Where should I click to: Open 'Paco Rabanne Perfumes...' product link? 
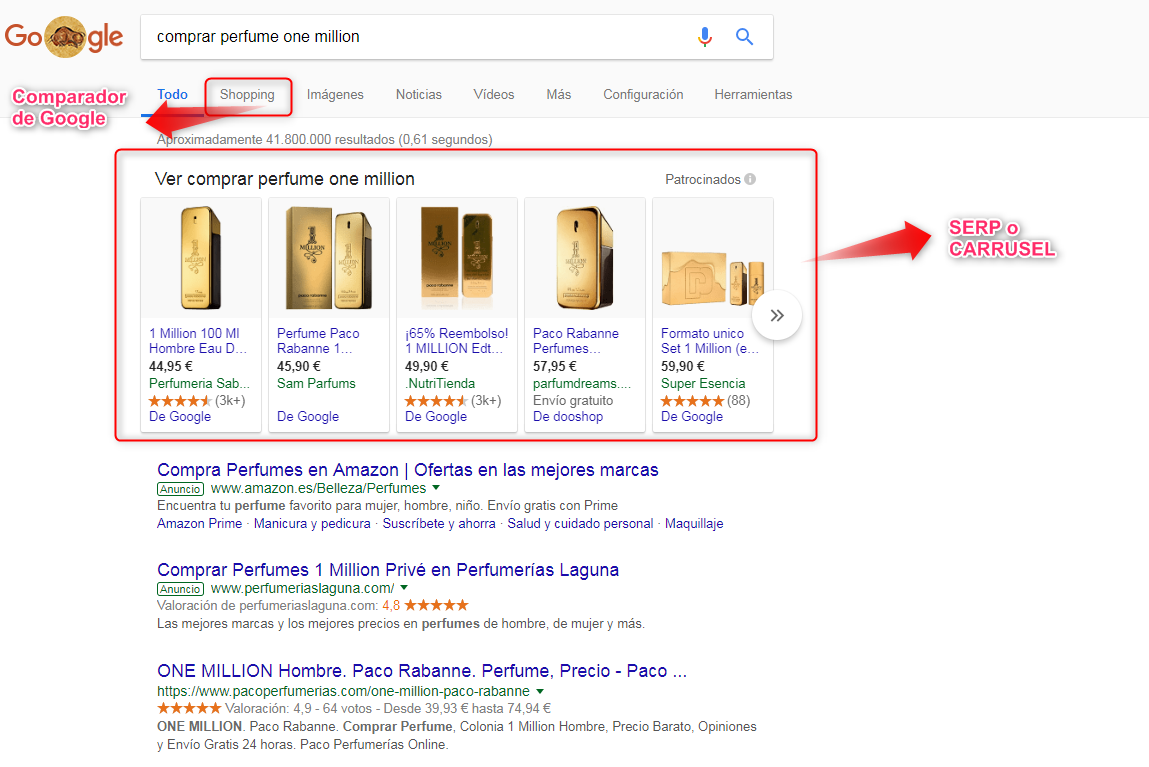tap(576, 341)
